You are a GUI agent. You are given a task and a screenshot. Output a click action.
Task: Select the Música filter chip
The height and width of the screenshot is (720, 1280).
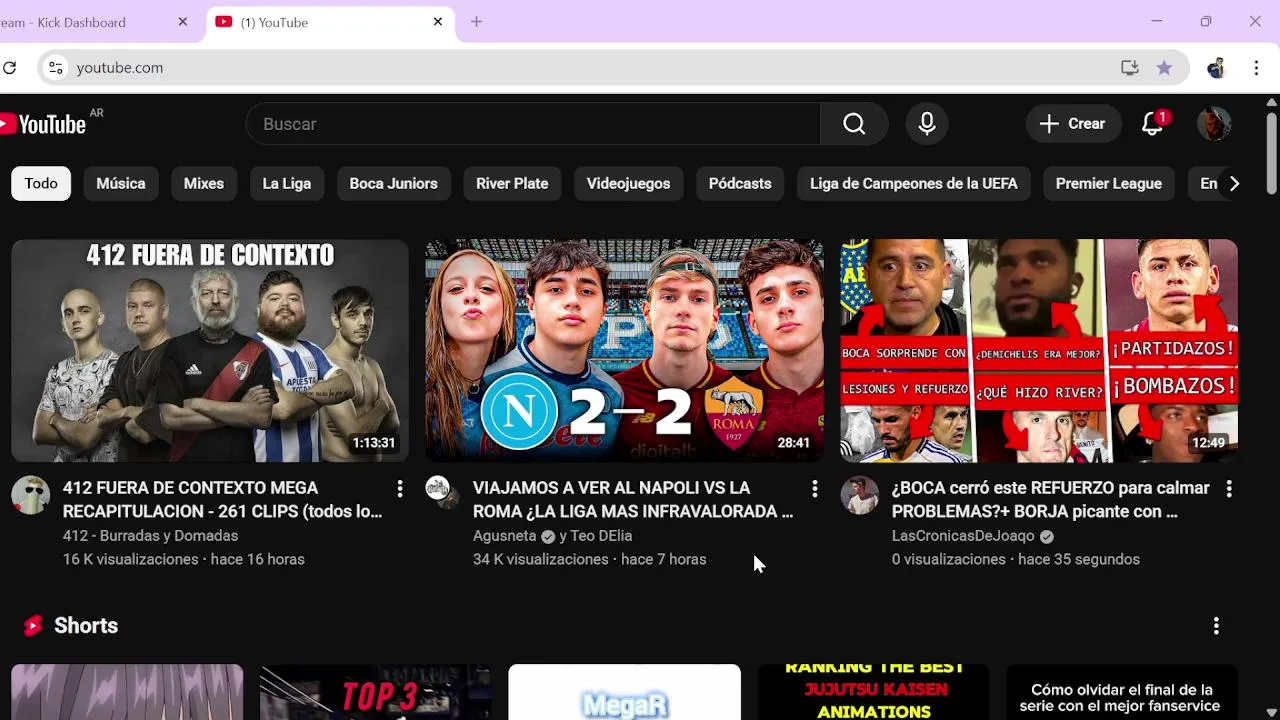(121, 184)
